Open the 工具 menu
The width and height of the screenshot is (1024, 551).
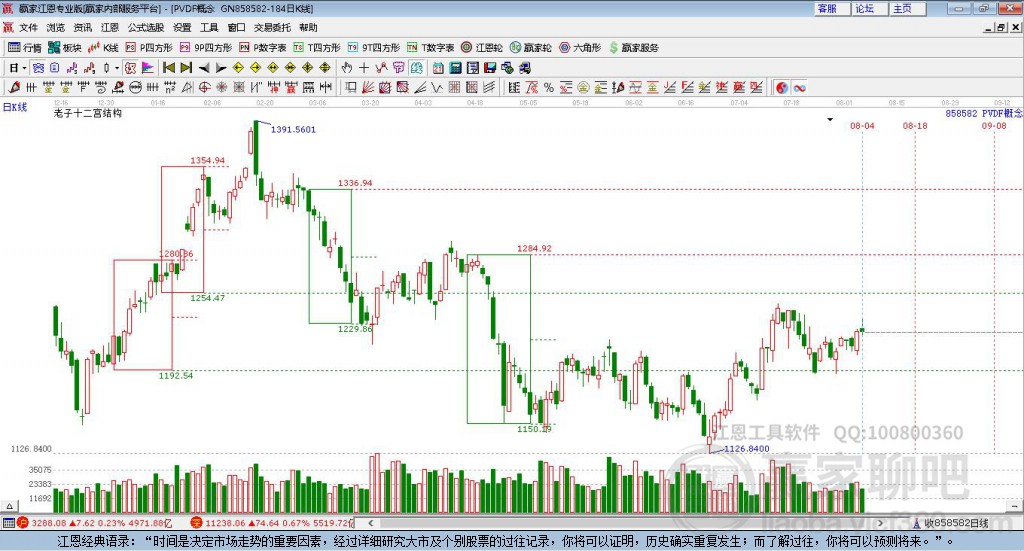tap(209, 27)
